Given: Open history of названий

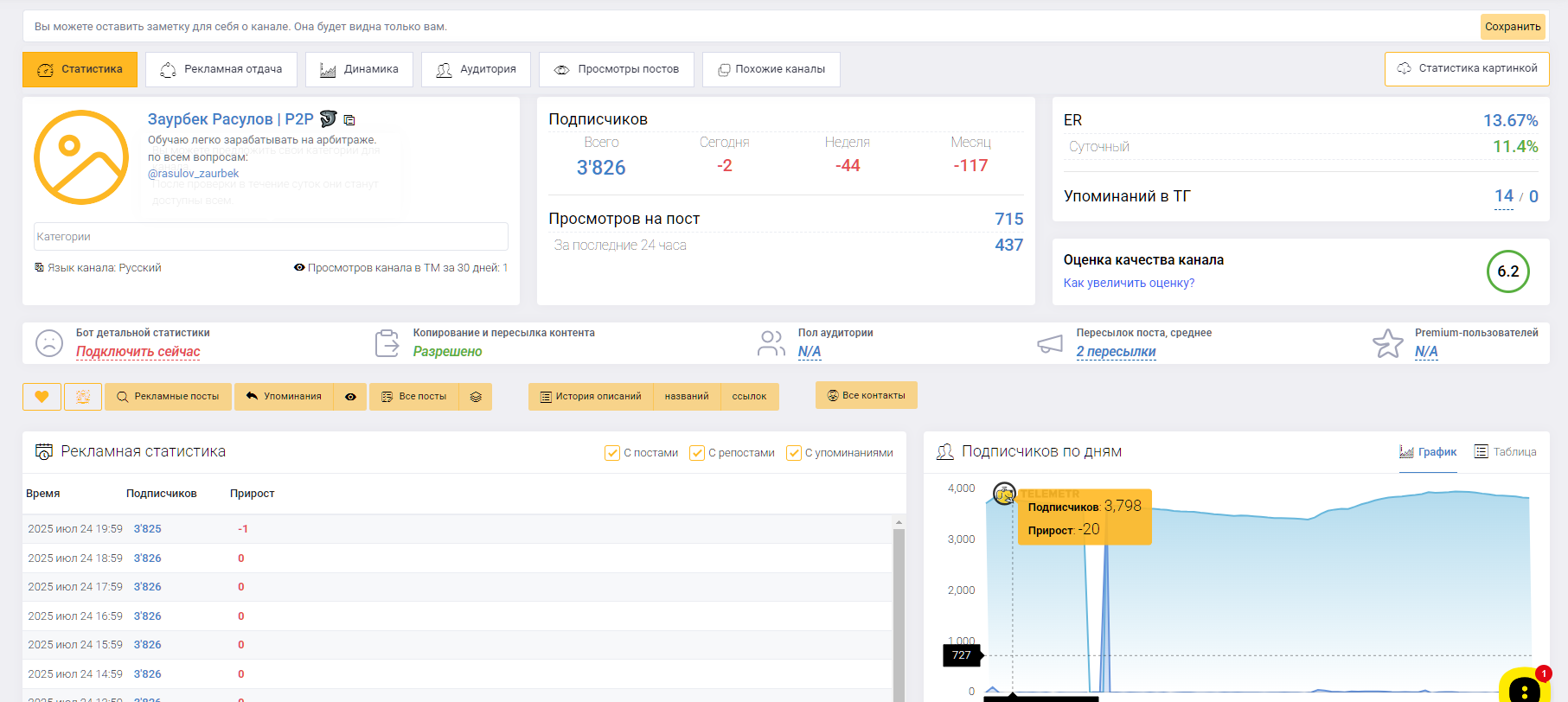Looking at the screenshot, I should pos(687,397).
